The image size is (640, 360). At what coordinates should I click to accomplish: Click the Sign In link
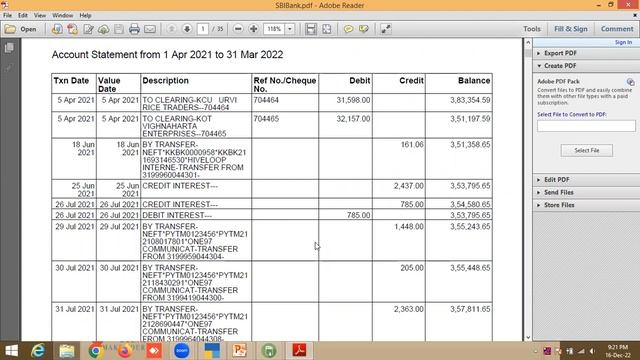(x=623, y=42)
